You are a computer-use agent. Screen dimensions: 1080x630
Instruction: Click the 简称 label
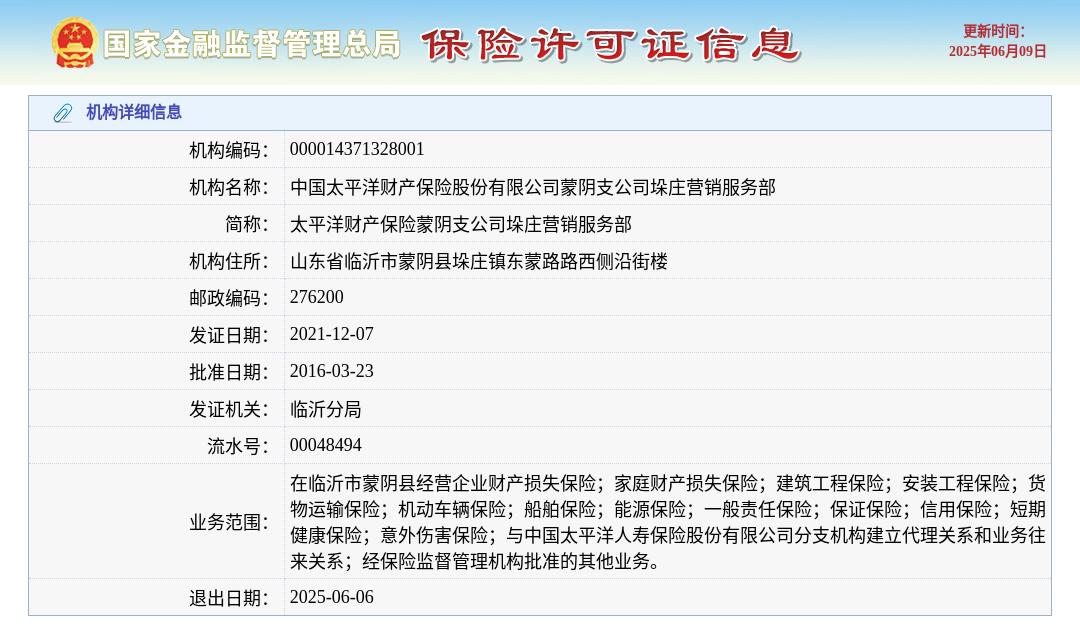point(247,224)
